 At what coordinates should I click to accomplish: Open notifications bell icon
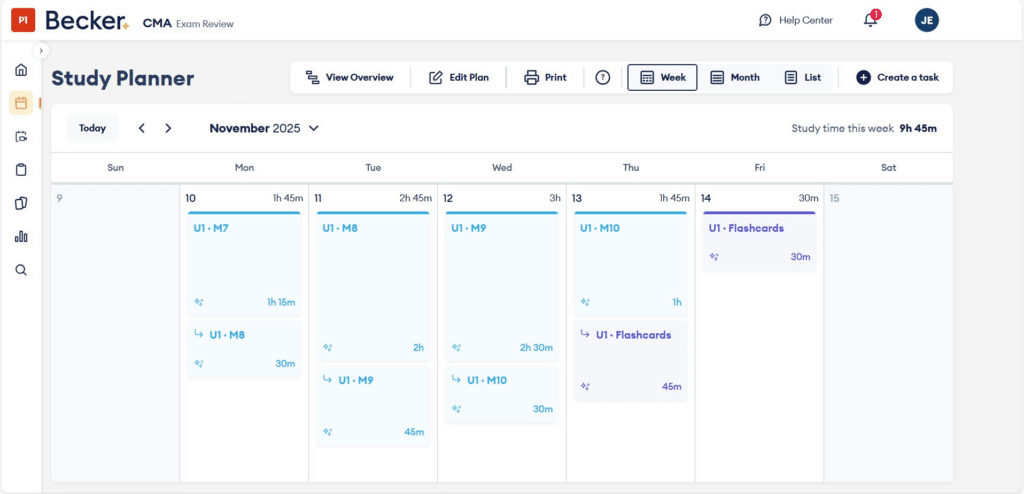point(871,20)
